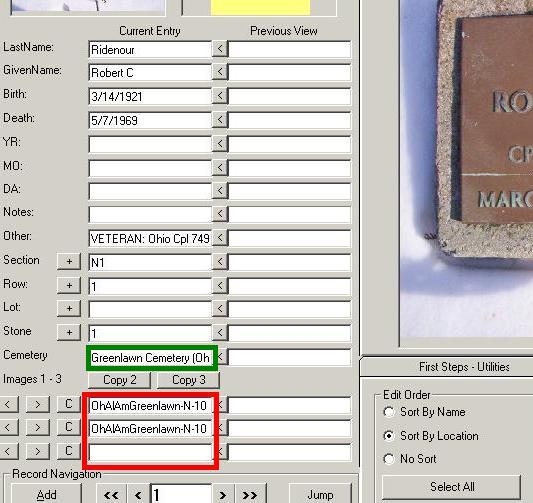Screen dimensions: 533x503
Task: Click the empty Notes current entry field
Action: [150, 214]
